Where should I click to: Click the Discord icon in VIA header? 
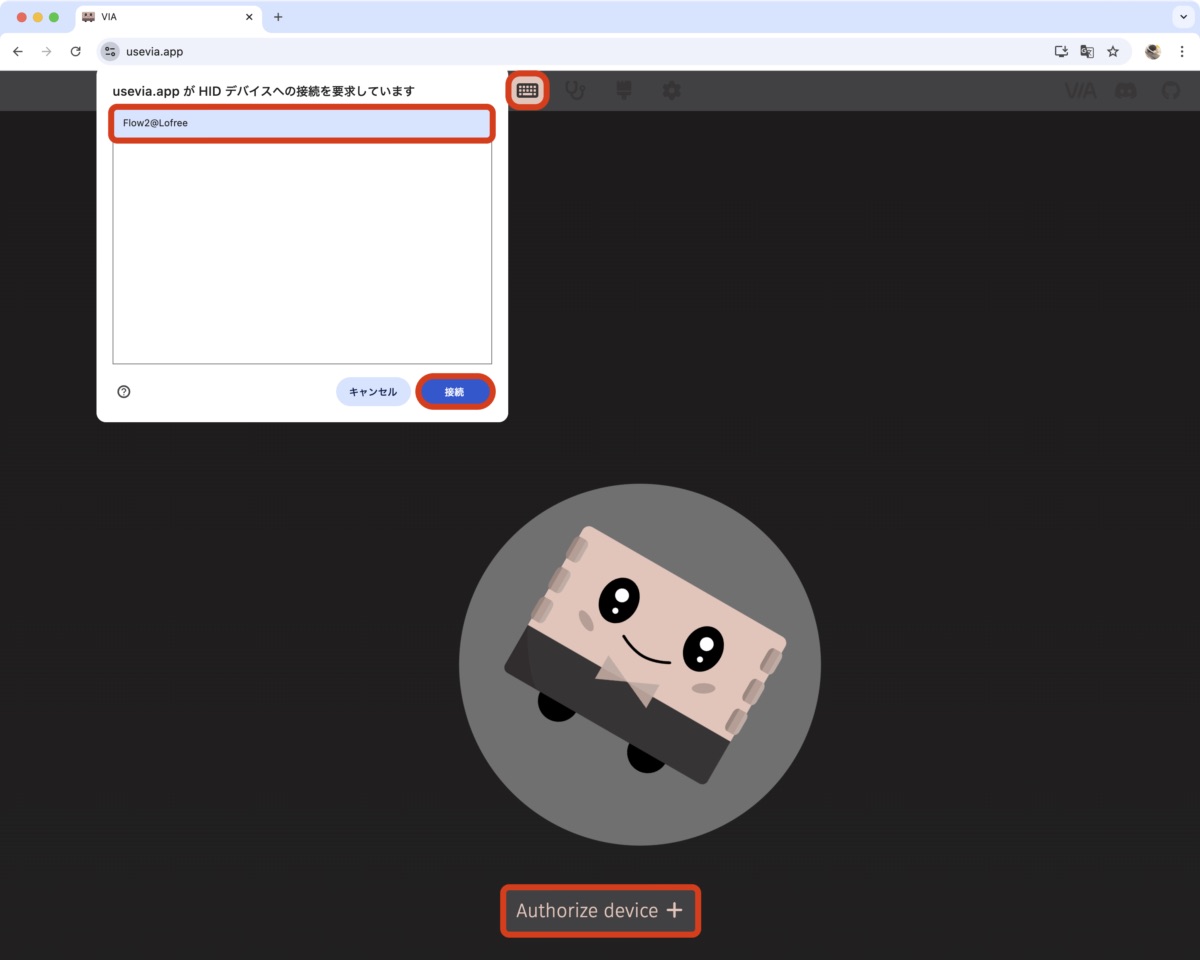[1125, 91]
